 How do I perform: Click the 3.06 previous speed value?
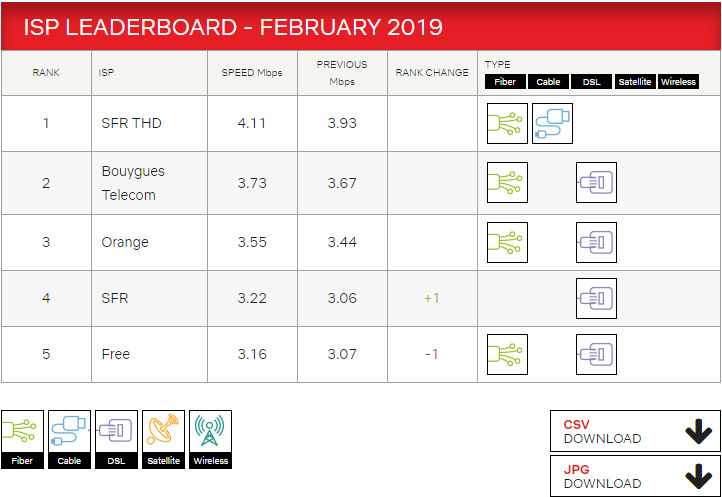pyautogui.click(x=342, y=298)
